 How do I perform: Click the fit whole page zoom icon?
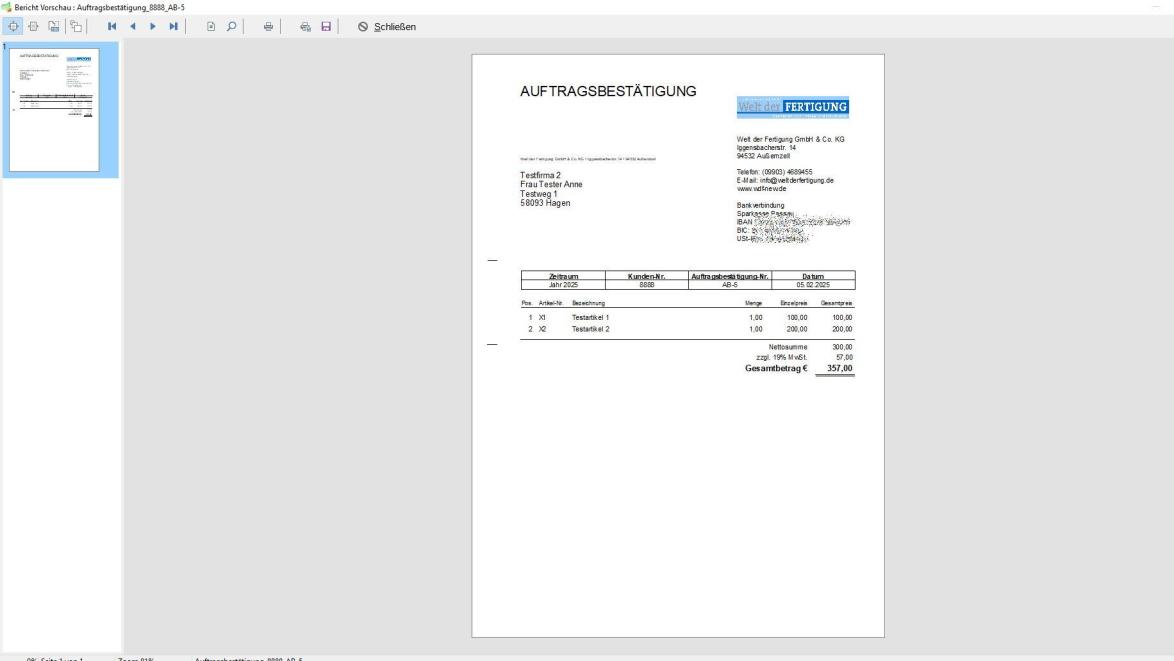[12, 26]
